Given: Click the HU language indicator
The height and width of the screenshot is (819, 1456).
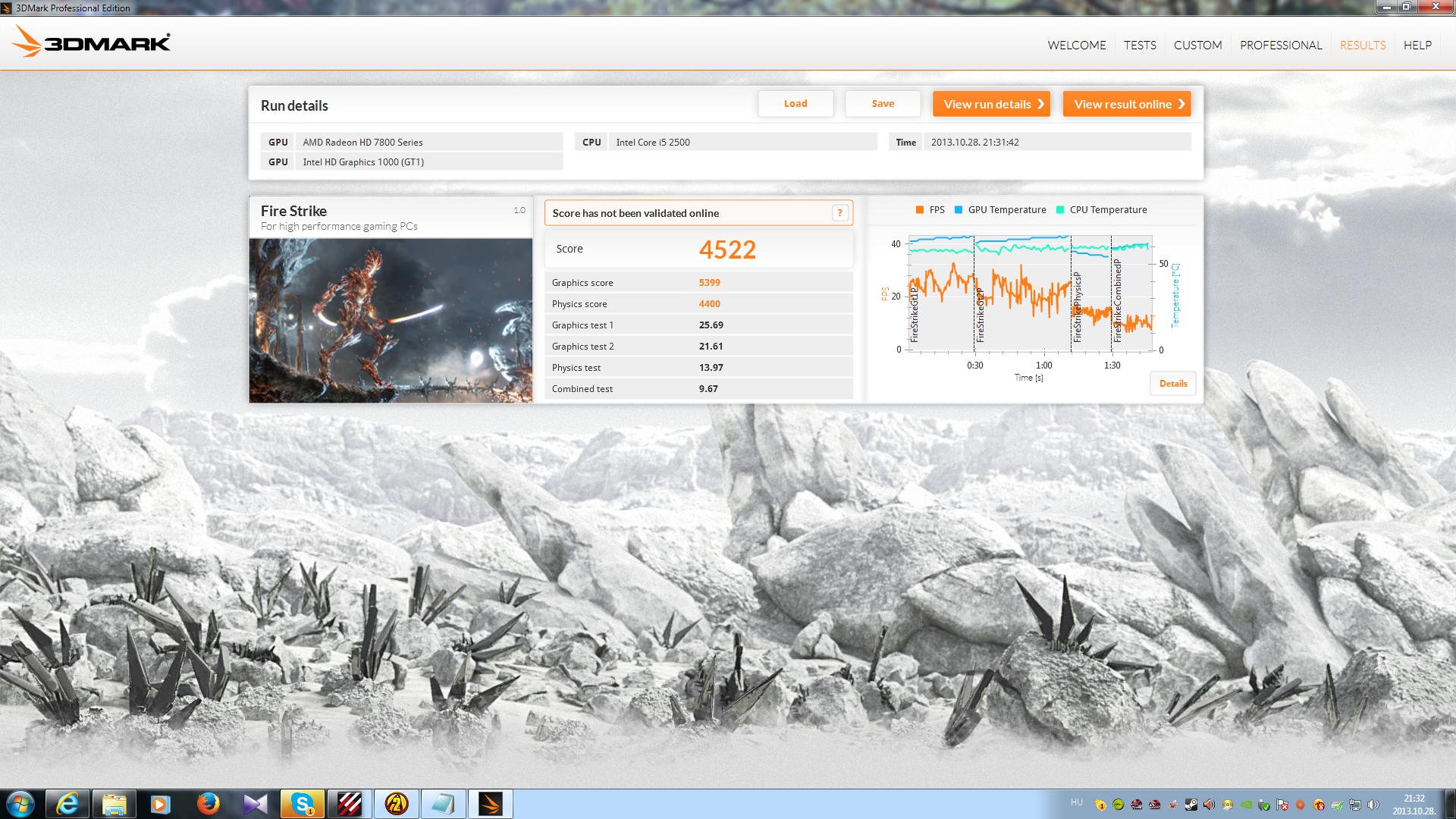Looking at the screenshot, I should 1077,802.
